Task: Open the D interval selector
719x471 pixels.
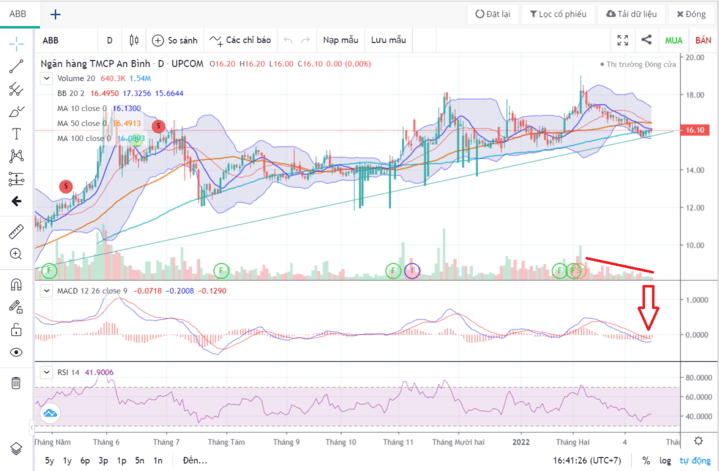Action: (110, 40)
